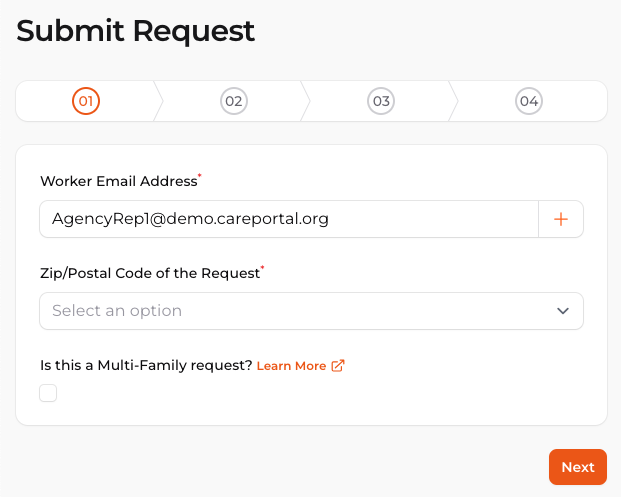Click the Worker Email Address label
The image size is (621, 497).
[118, 181]
